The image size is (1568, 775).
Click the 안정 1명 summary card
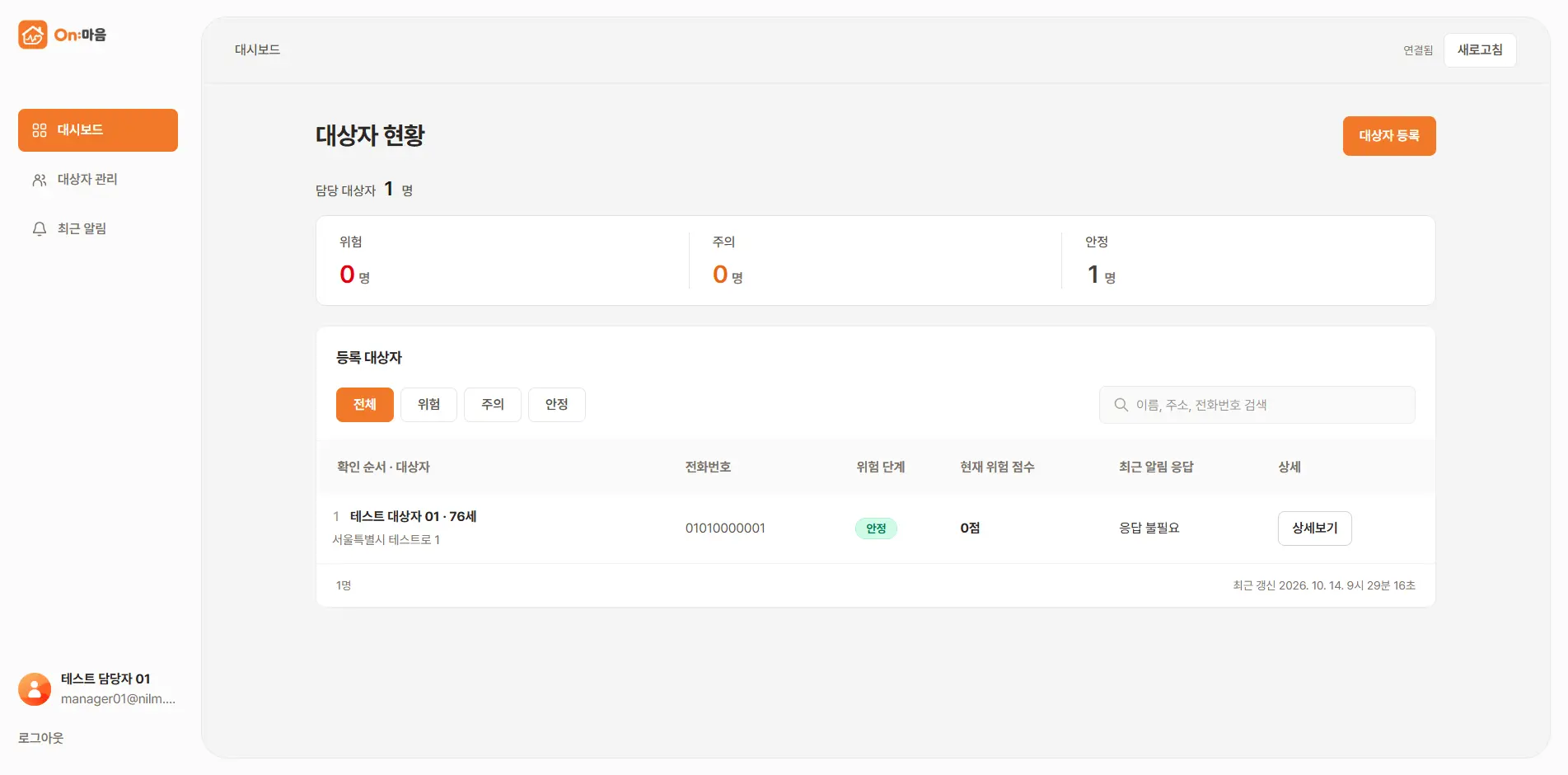point(1248,261)
